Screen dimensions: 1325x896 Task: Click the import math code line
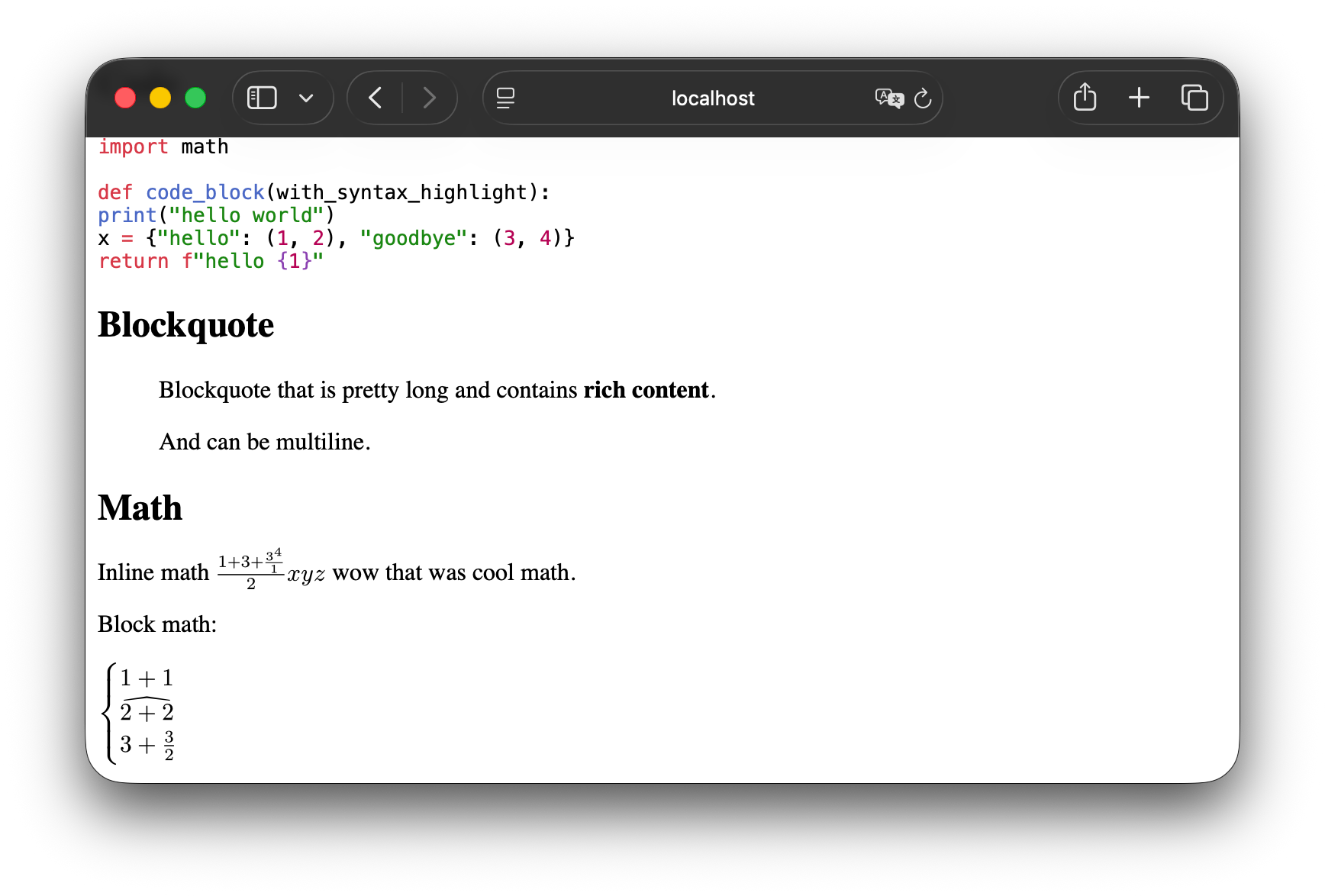point(163,147)
